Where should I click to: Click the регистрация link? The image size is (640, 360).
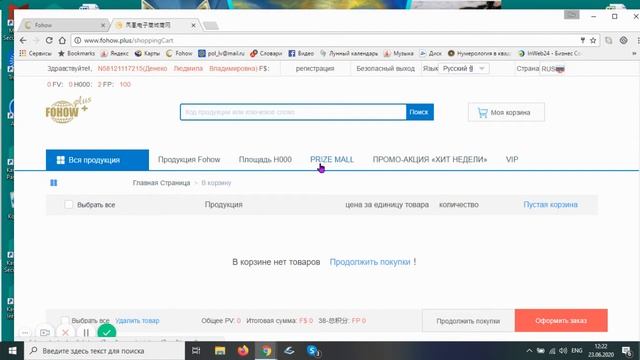coord(315,69)
